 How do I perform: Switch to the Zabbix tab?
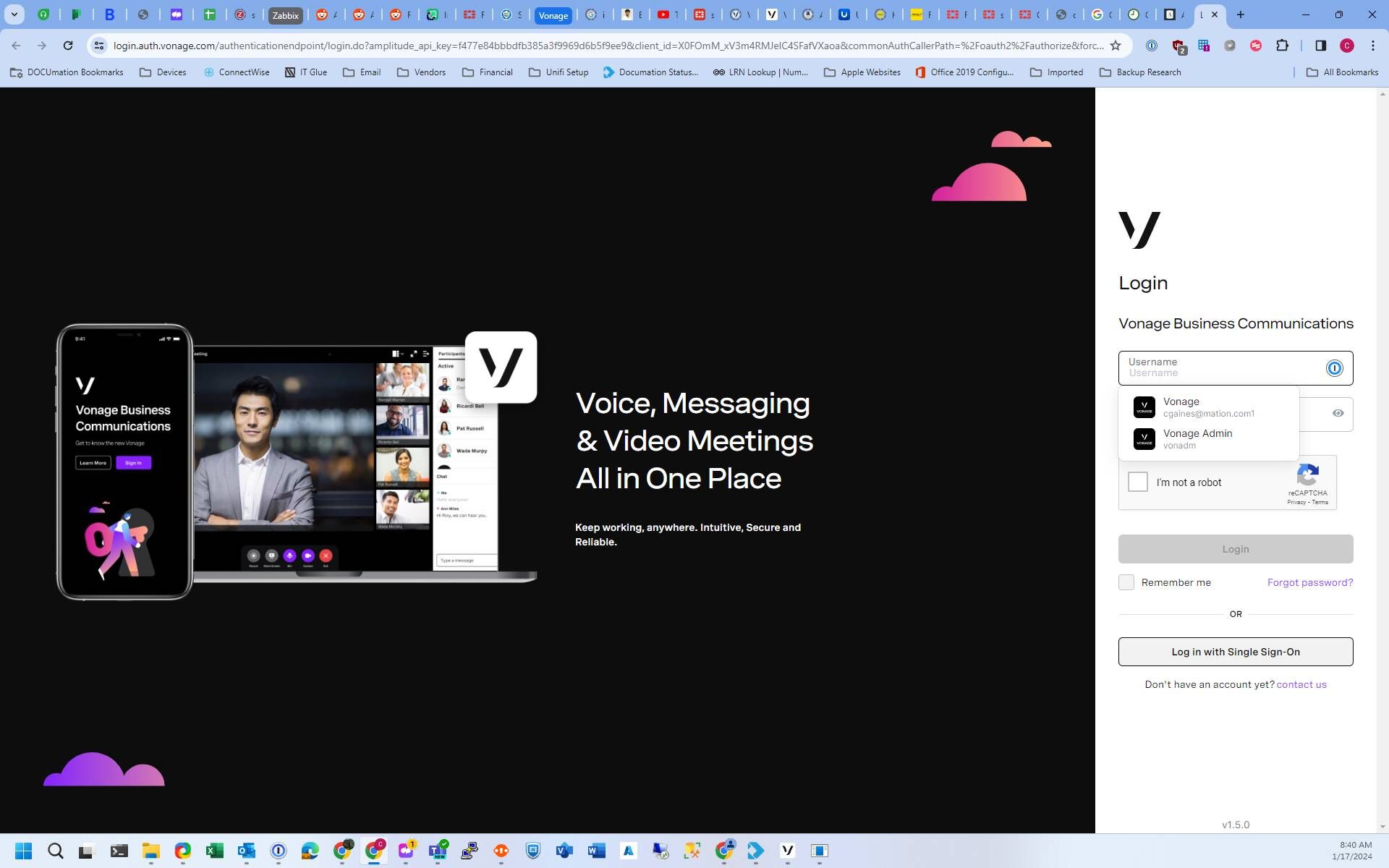(285, 15)
